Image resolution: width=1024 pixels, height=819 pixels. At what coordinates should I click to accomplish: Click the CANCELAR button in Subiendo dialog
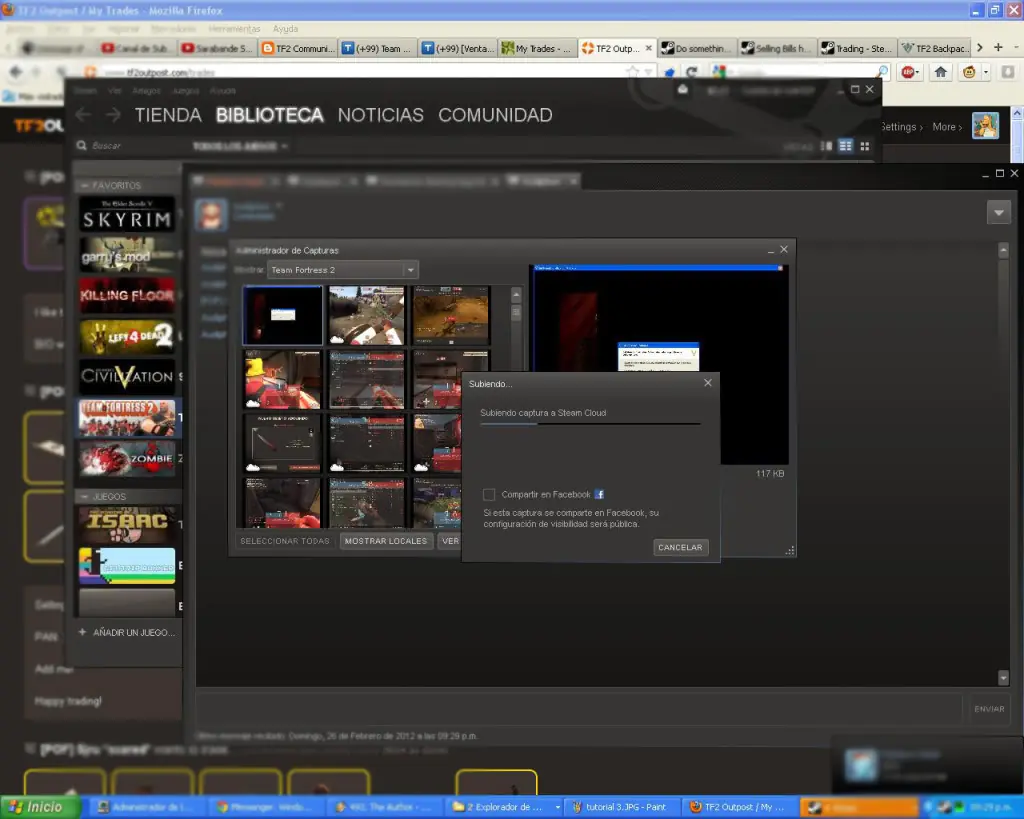[x=680, y=547]
